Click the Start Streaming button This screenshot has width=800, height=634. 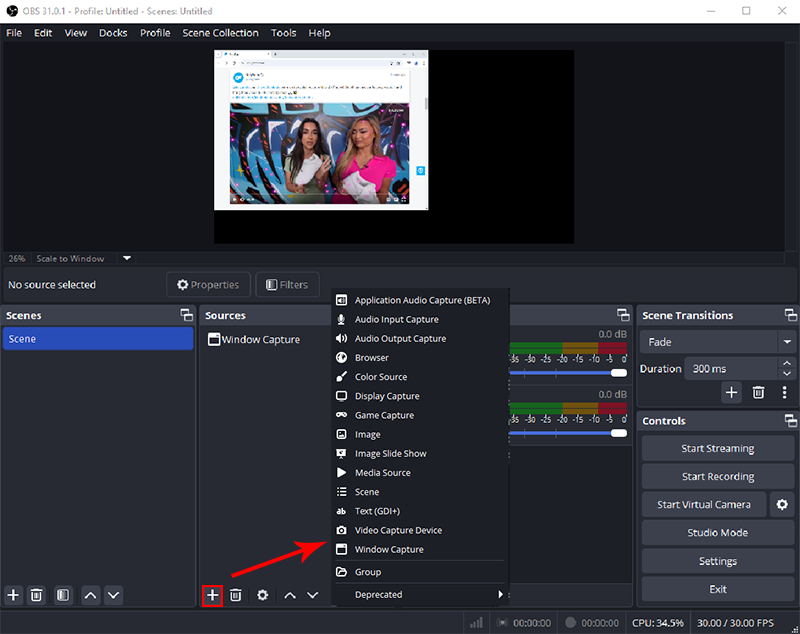coord(717,449)
